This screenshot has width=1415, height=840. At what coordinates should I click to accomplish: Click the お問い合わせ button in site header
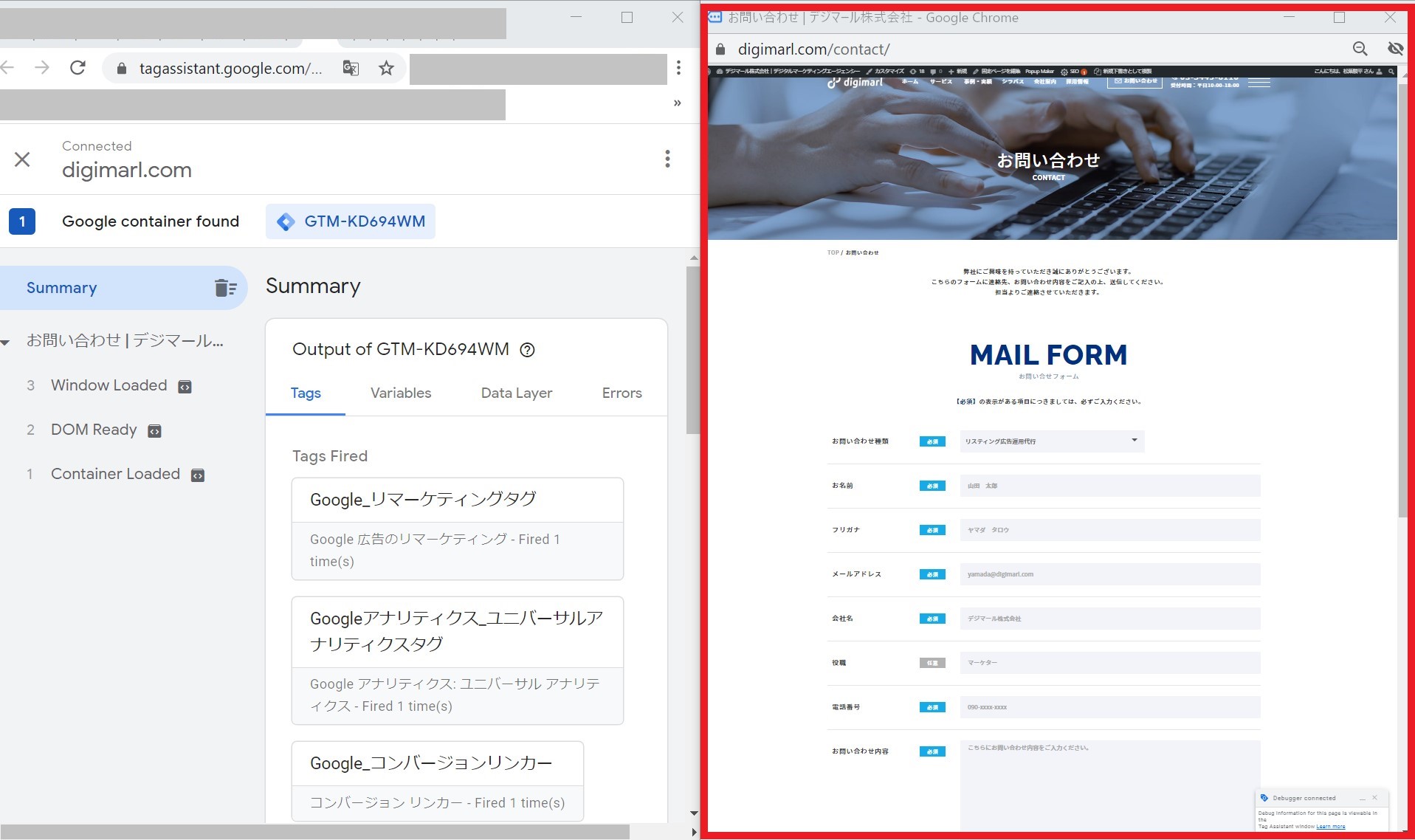point(1135,80)
